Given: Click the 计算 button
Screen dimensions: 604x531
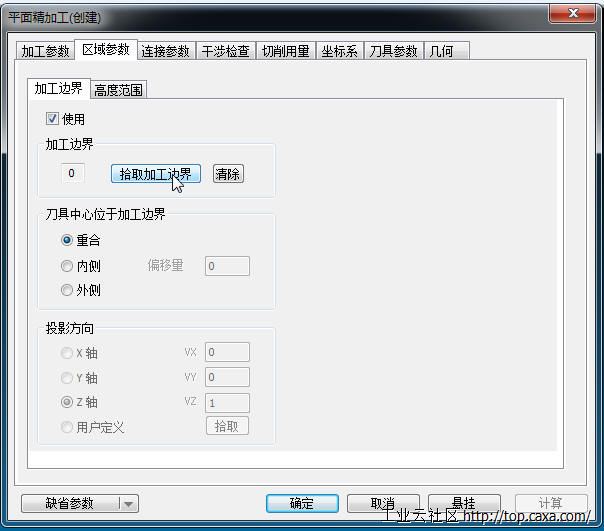Looking at the screenshot, I should coord(551,503).
